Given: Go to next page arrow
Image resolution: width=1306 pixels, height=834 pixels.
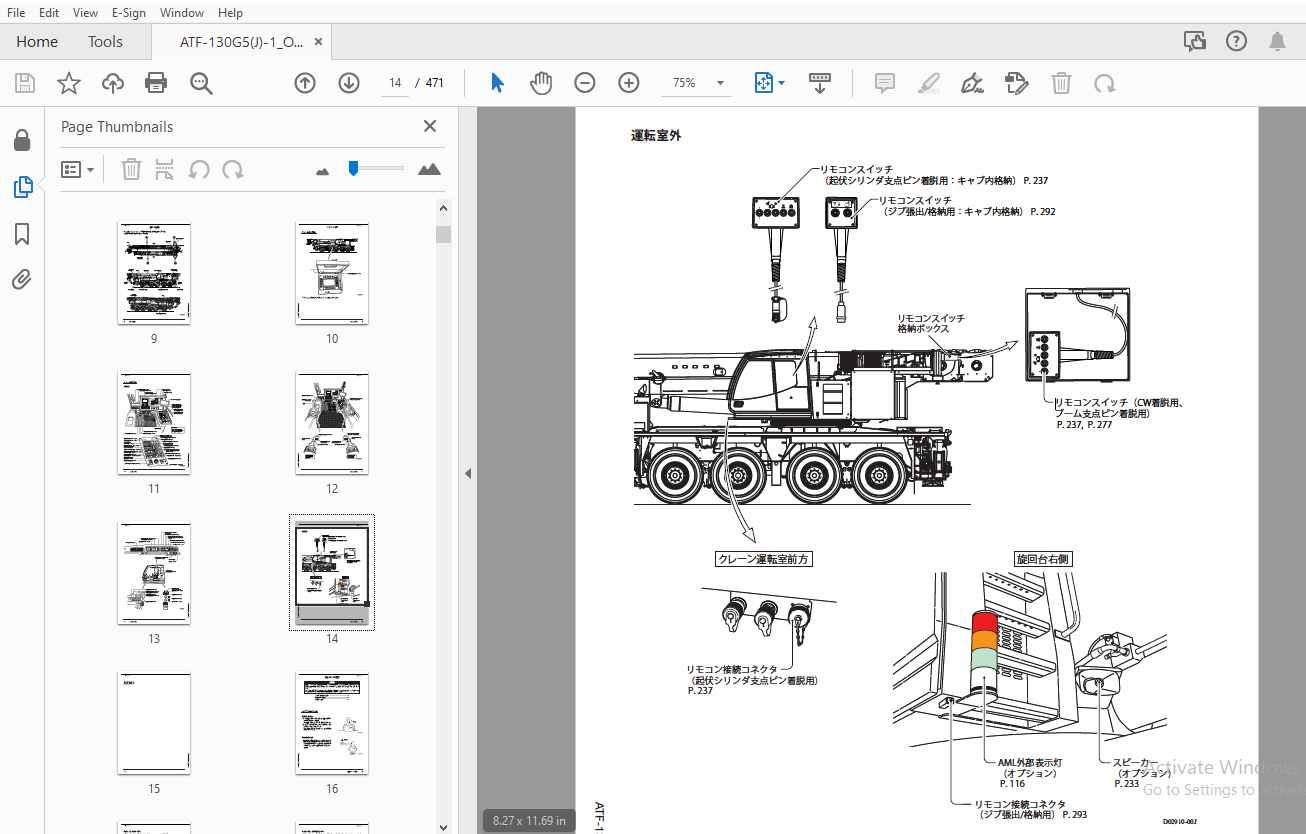Looking at the screenshot, I should 348,83.
